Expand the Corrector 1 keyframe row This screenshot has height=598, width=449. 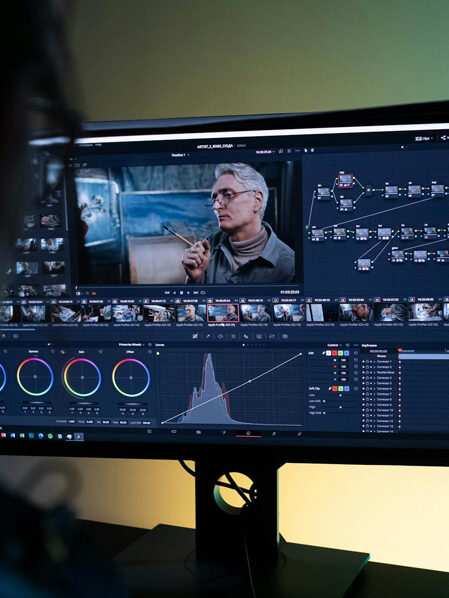pos(374,361)
